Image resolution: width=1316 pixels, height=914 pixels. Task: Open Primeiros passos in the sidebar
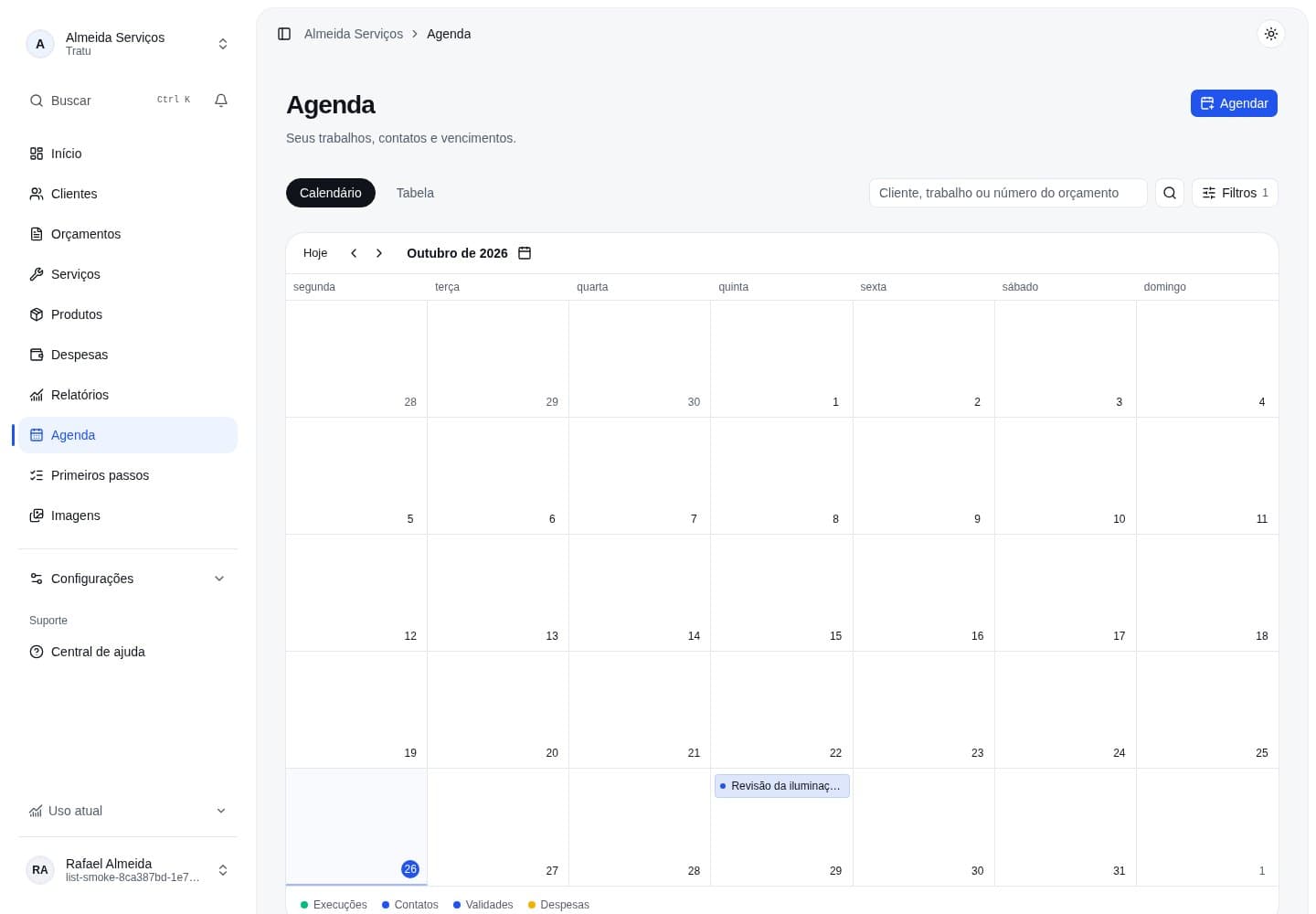point(128,475)
